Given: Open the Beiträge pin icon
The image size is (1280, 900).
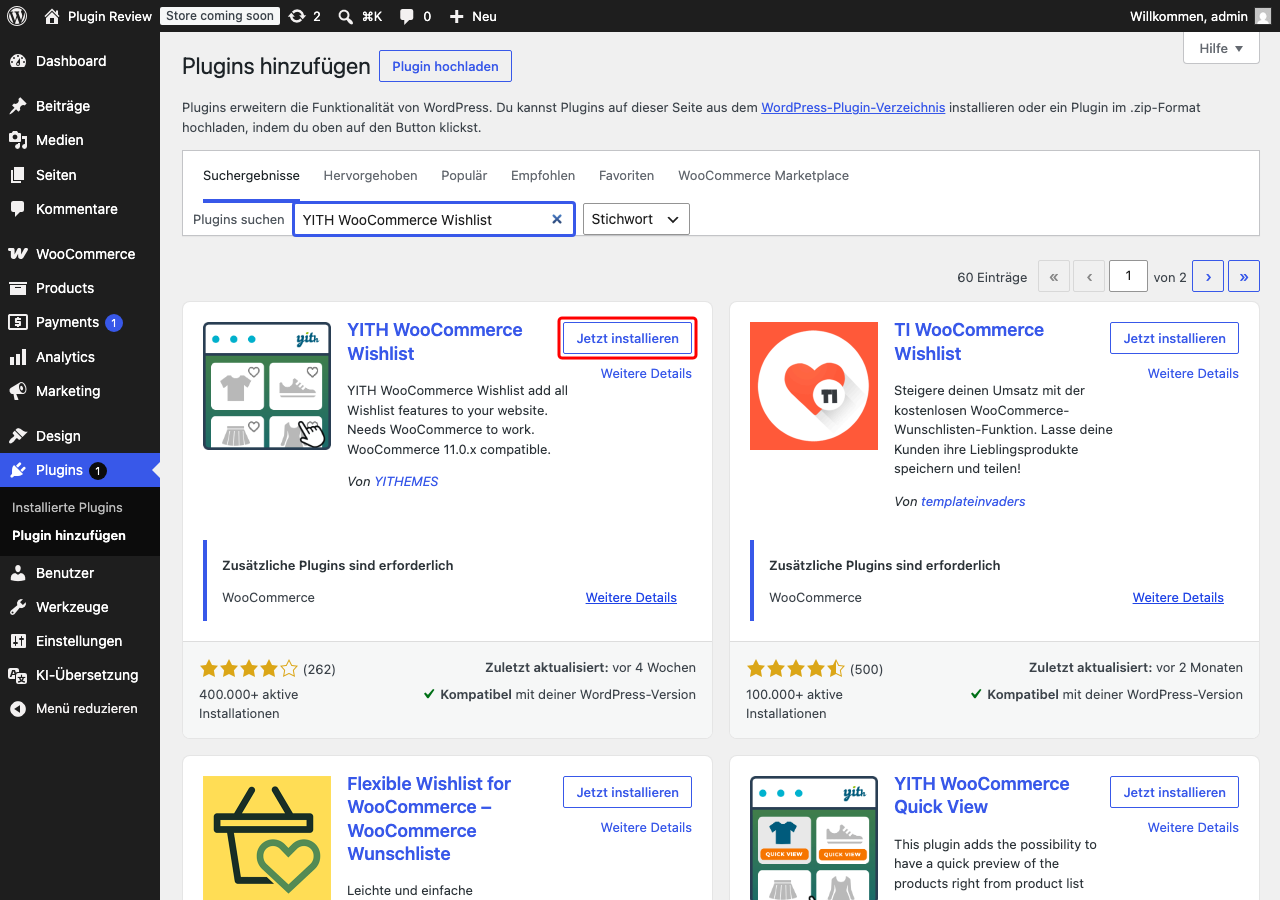Looking at the screenshot, I should coord(18,106).
